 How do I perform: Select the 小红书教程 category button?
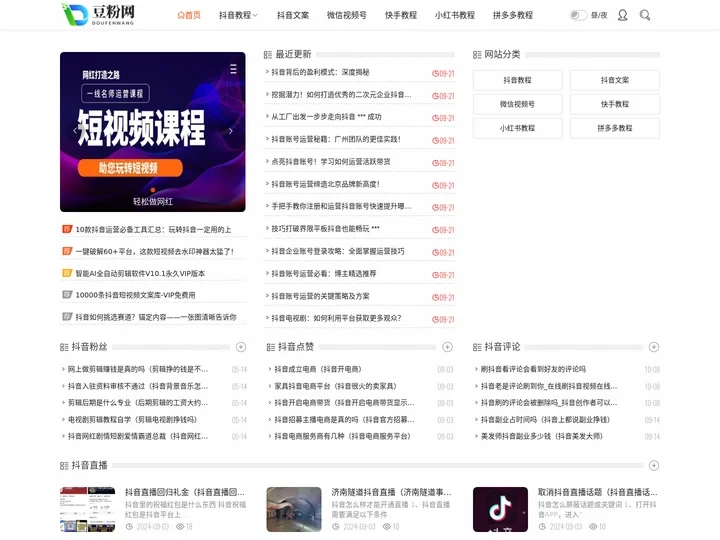518,128
